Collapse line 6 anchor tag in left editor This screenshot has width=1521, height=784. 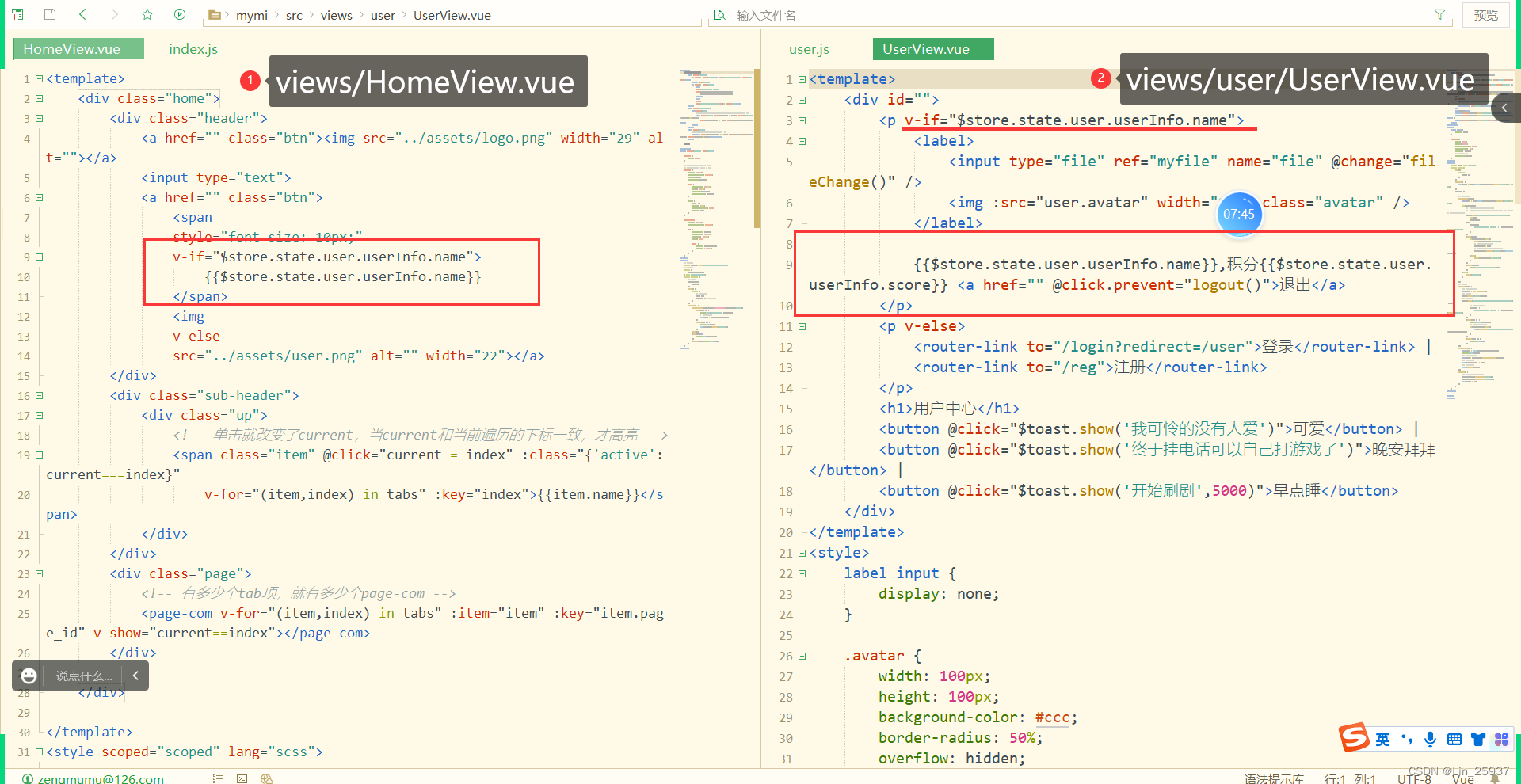39,198
